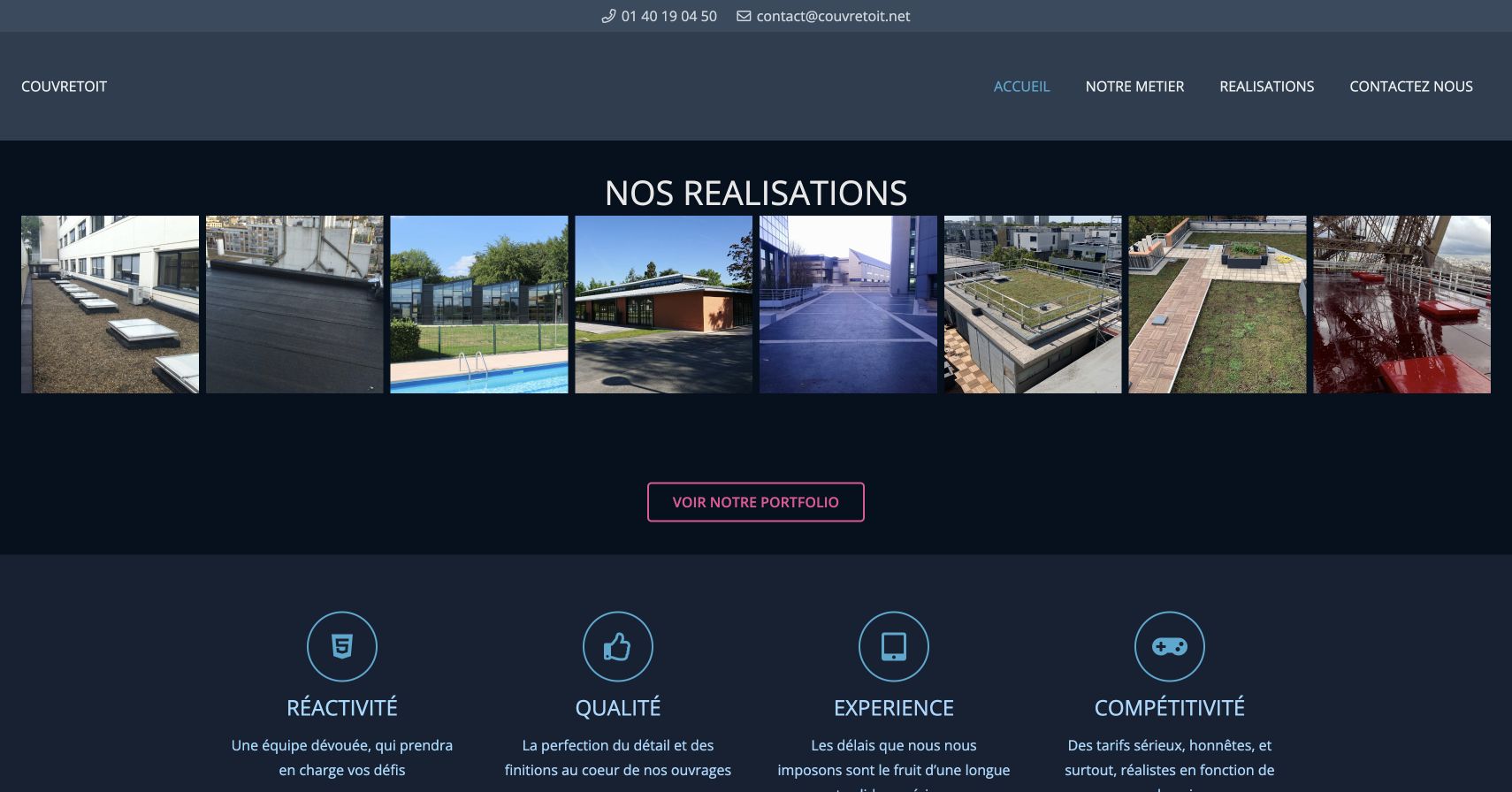Open the swimming pool building photo
This screenshot has height=792, width=1512.
click(479, 304)
